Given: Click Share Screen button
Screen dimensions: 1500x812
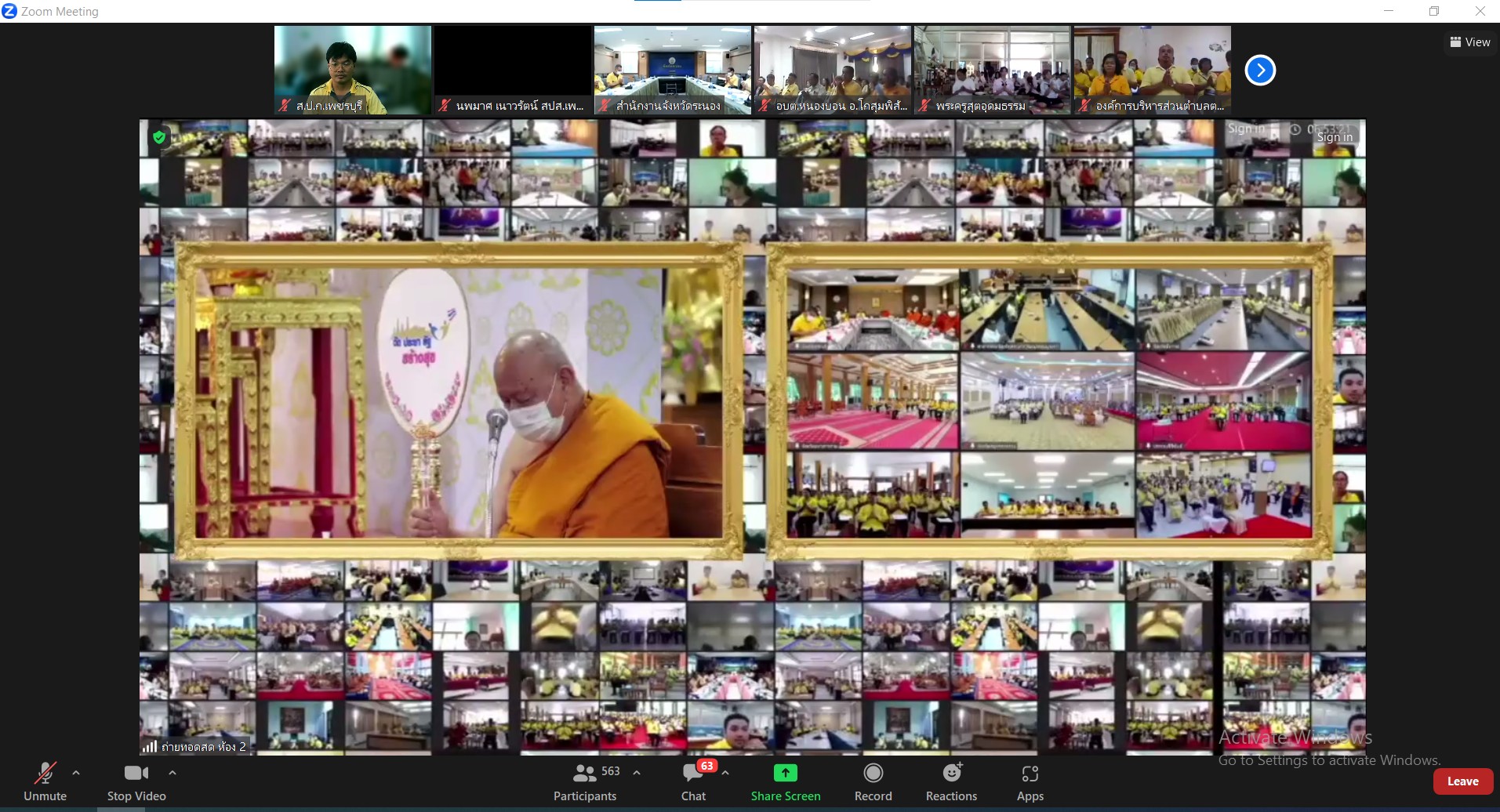Looking at the screenshot, I should (786, 782).
